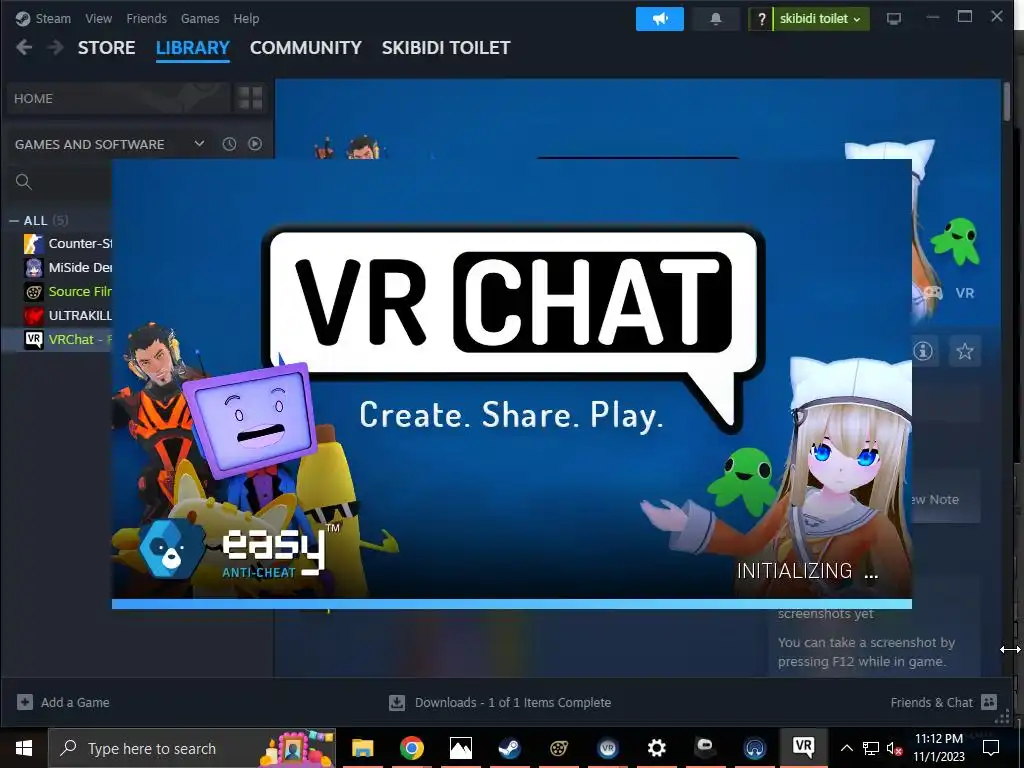1024x768 pixels.
Task: Open the Photos app from the taskbar
Action: (x=461, y=748)
